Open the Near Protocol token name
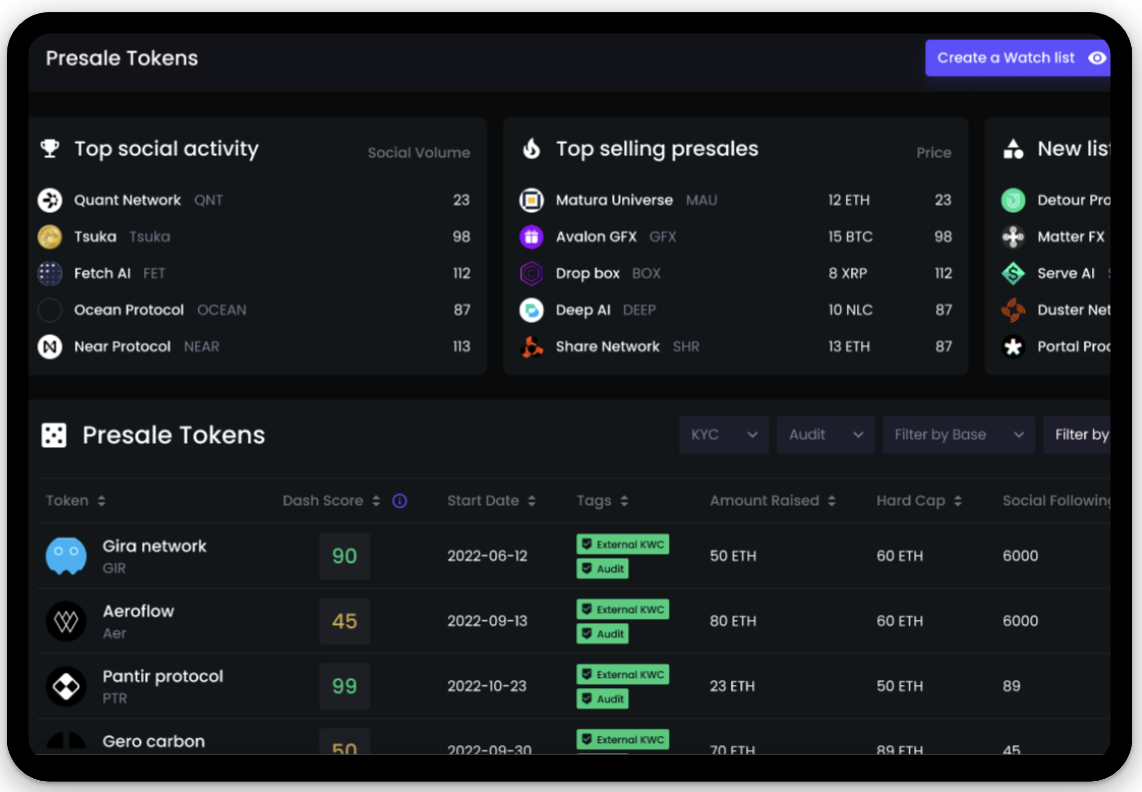 [x=122, y=347]
